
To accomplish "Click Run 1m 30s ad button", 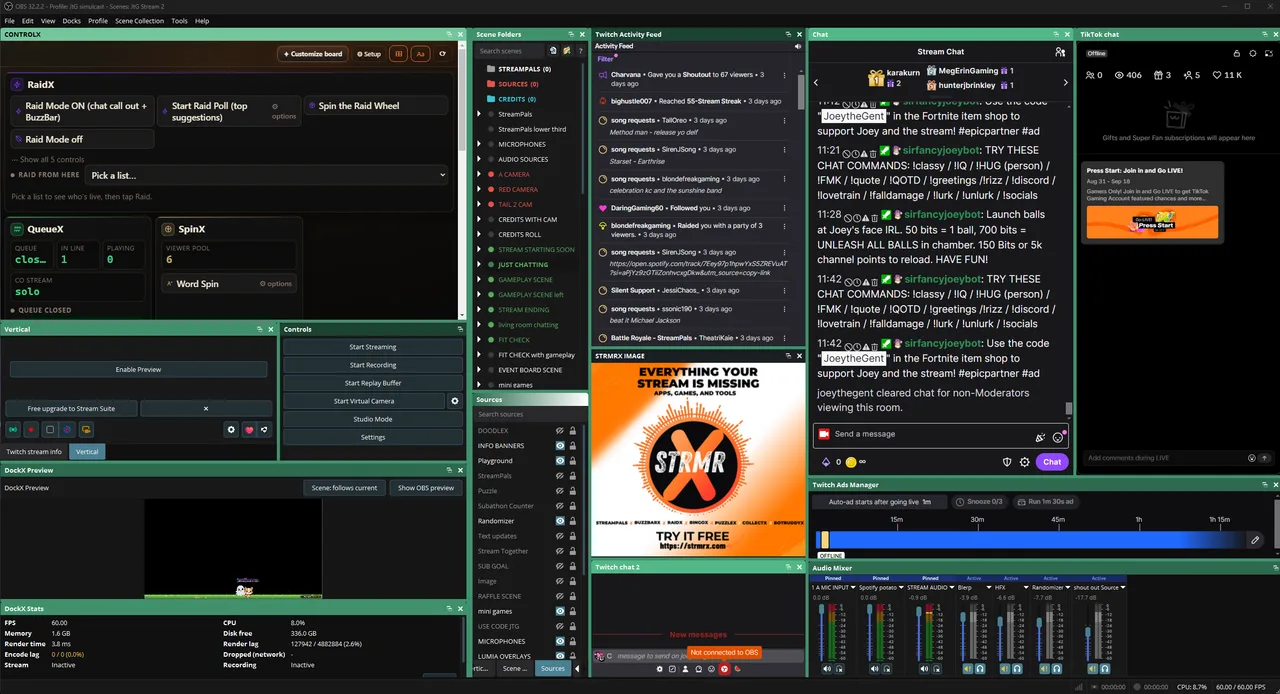I will tap(1045, 502).
